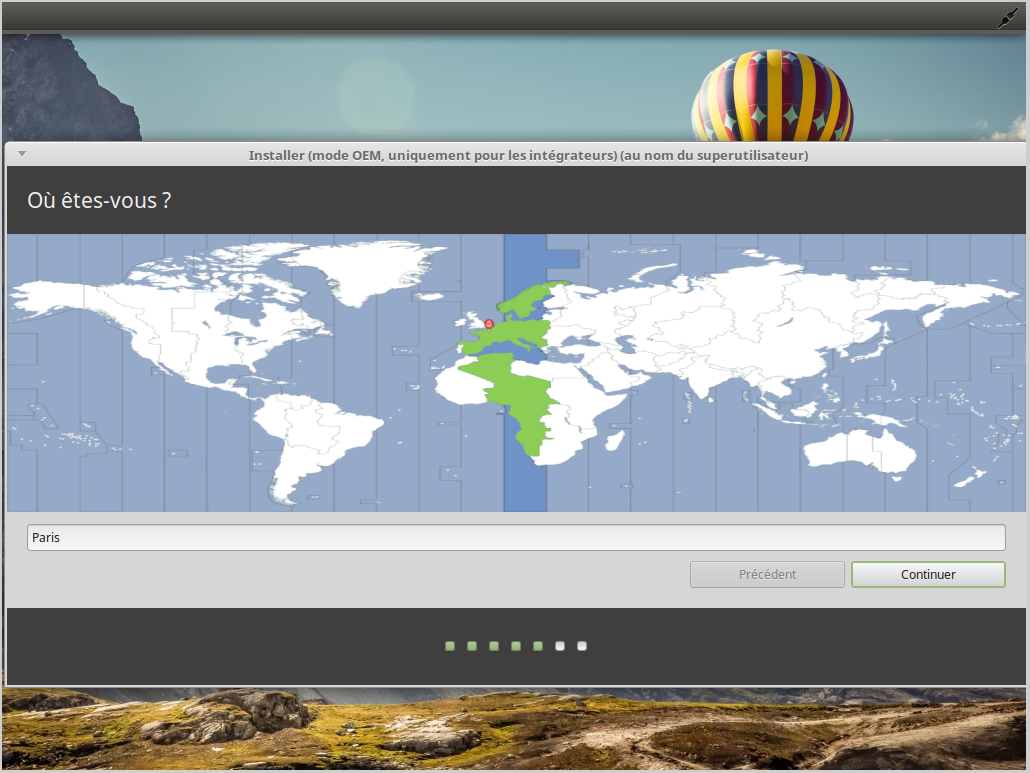Click the third green progress square
1030x773 pixels.
(494, 646)
